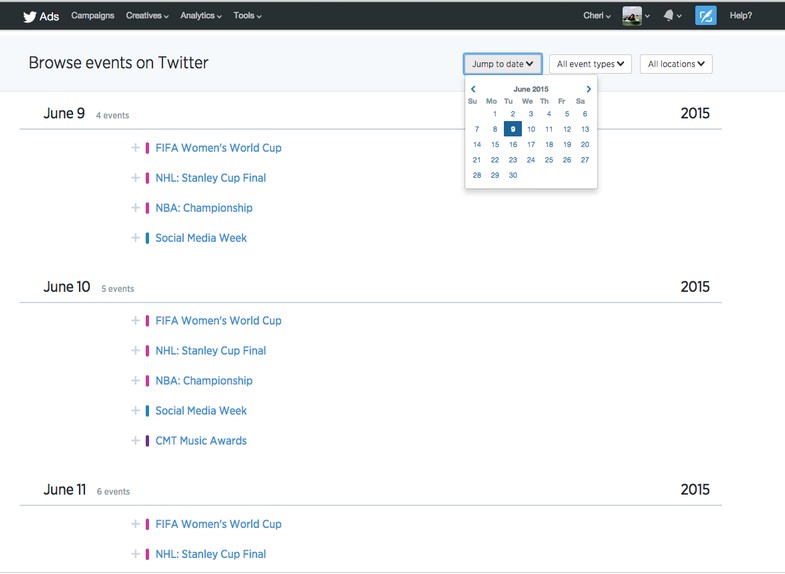Expand June 10 NHL: Stanley Cup Final plus icon
This screenshot has width=785, height=574.
click(x=135, y=350)
